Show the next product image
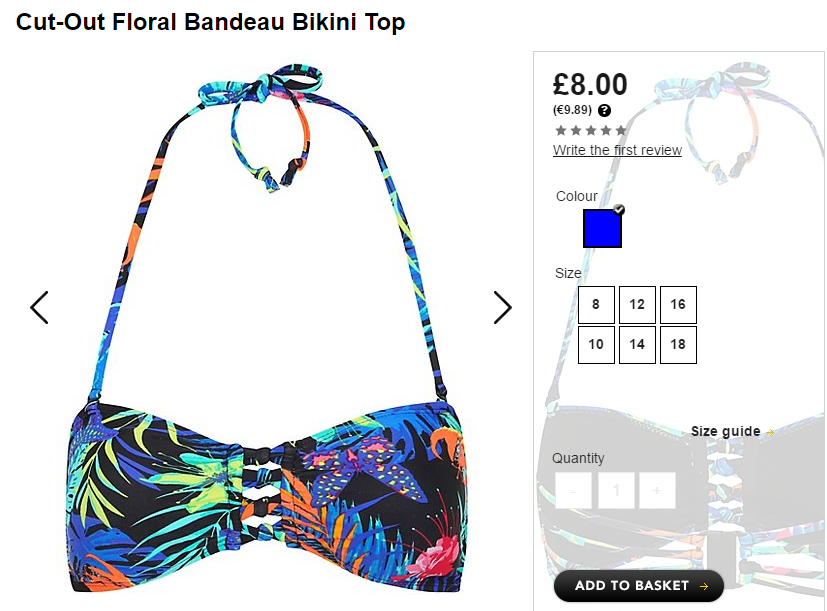This screenshot has width=827, height=611. [x=503, y=307]
